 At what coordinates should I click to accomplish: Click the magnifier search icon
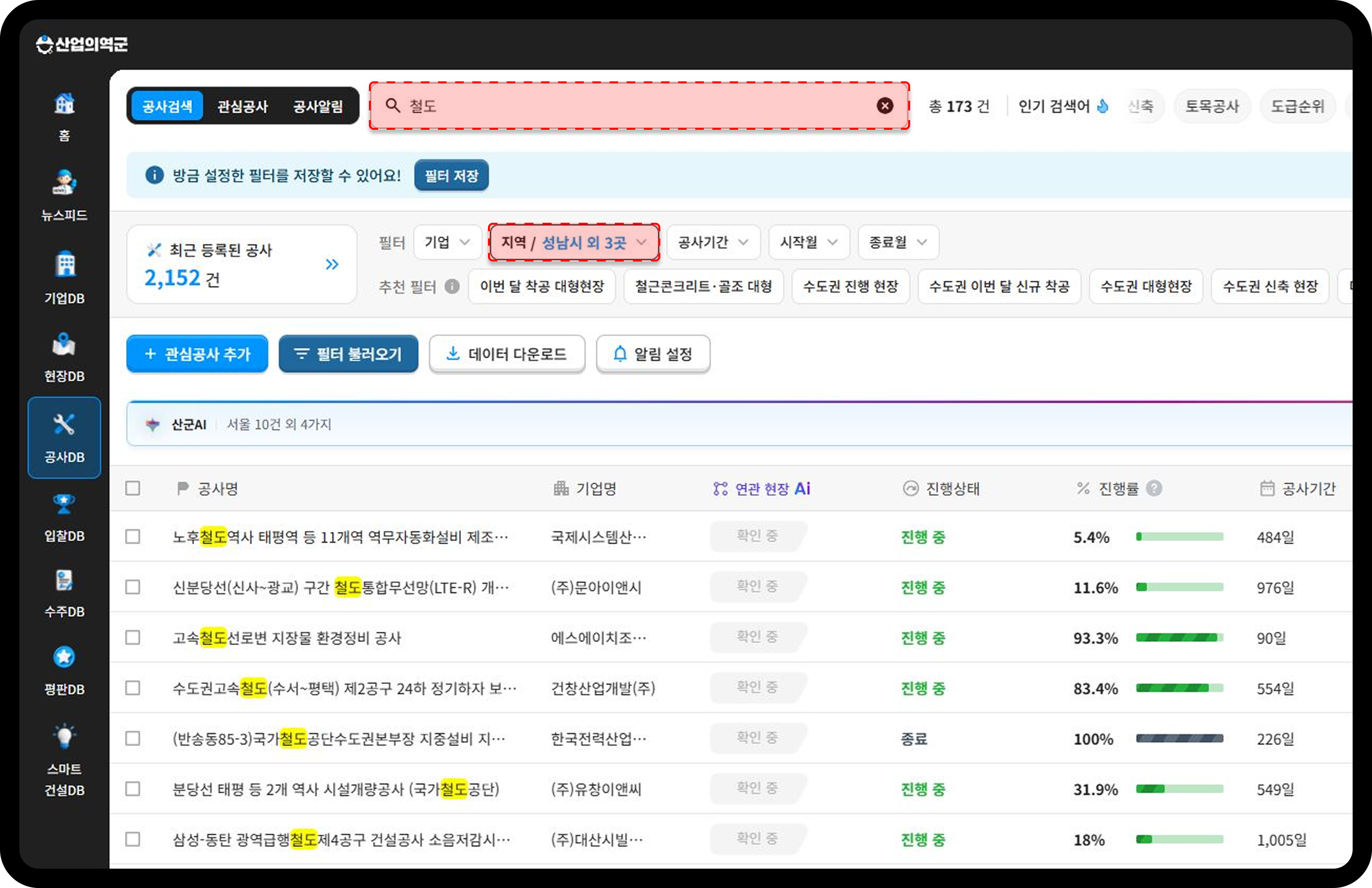pyautogui.click(x=393, y=106)
